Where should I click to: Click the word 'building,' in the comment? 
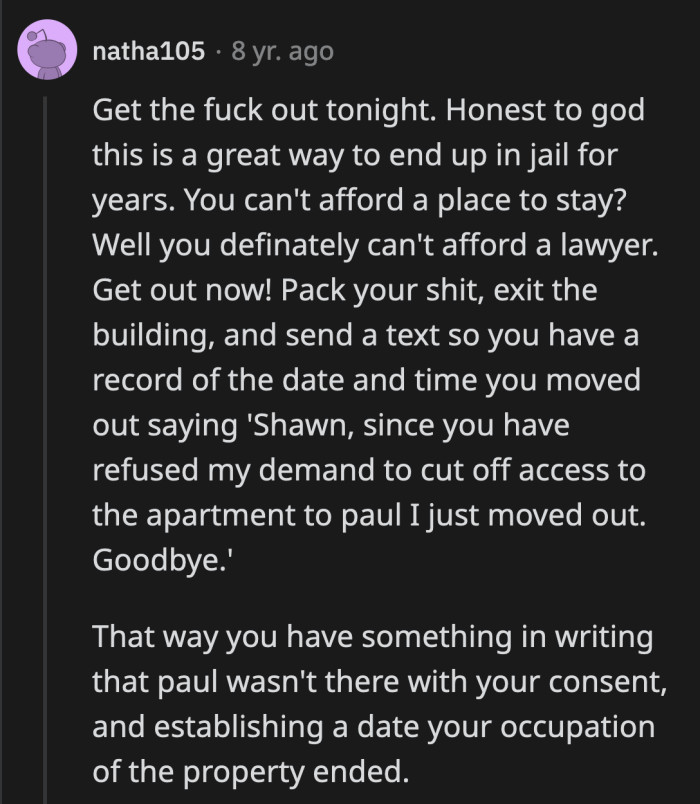(x=151, y=336)
